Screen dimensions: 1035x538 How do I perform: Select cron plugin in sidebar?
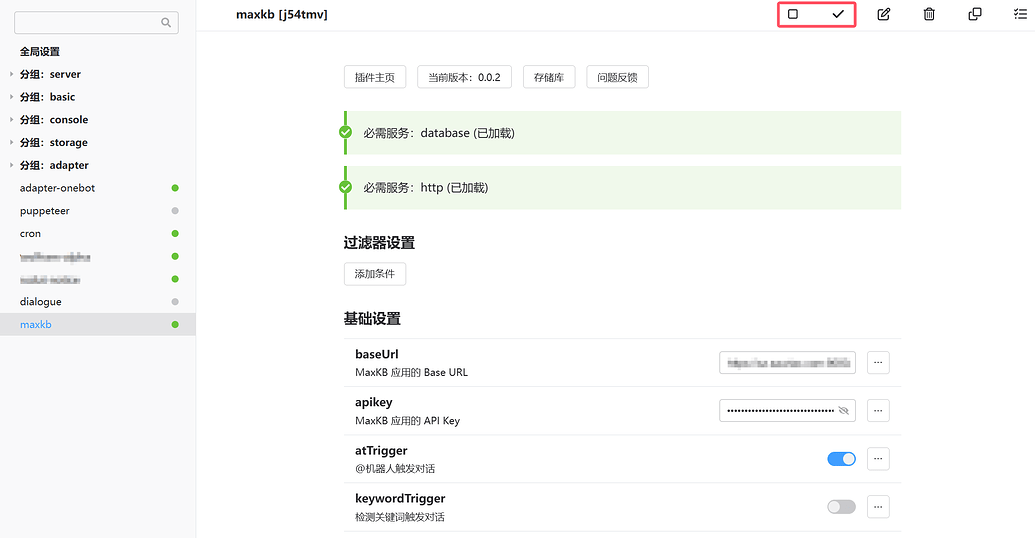98,234
